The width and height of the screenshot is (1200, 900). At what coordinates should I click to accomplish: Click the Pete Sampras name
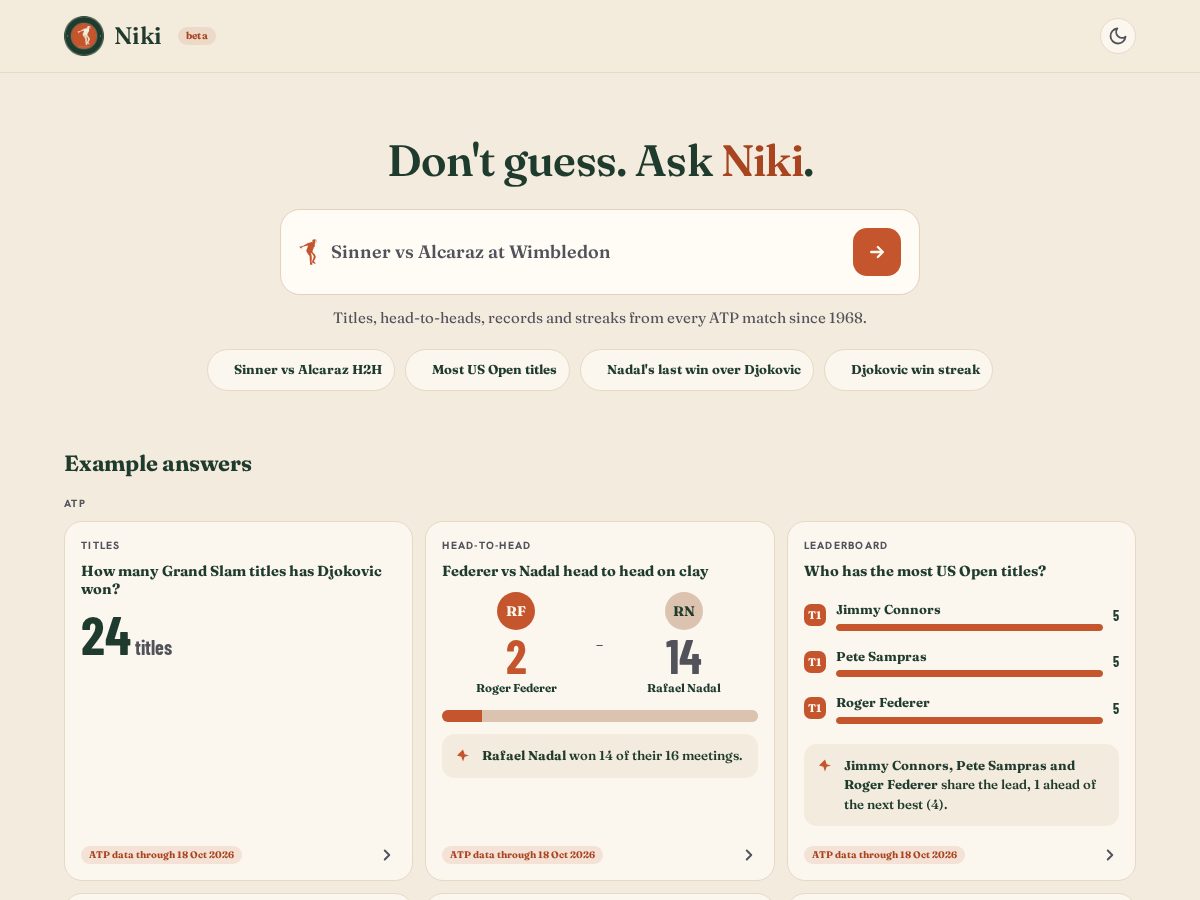point(881,657)
